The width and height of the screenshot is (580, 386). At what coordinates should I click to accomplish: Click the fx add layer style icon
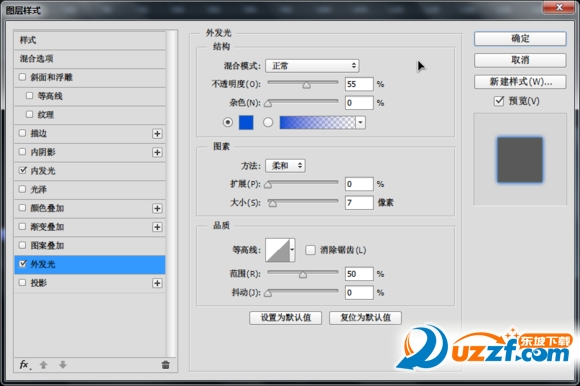25,365
